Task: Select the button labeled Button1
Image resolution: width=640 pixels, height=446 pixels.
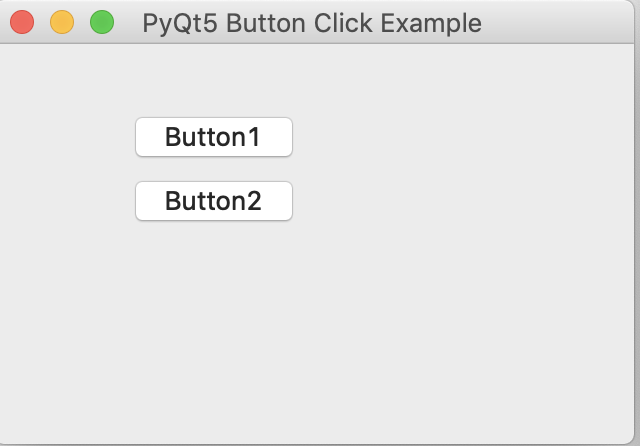Action: tap(213, 137)
